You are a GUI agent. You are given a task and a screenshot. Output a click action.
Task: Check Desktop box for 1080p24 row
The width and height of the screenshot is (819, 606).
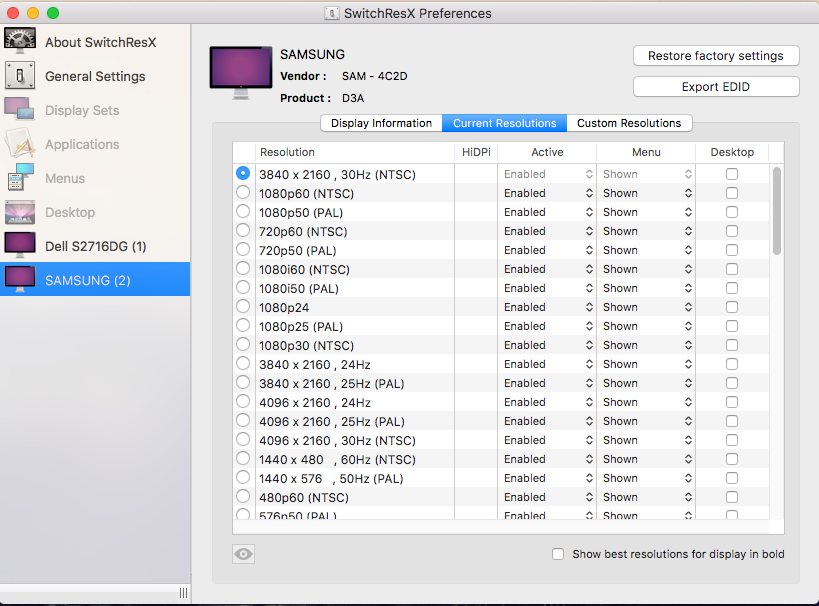point(732,307)
